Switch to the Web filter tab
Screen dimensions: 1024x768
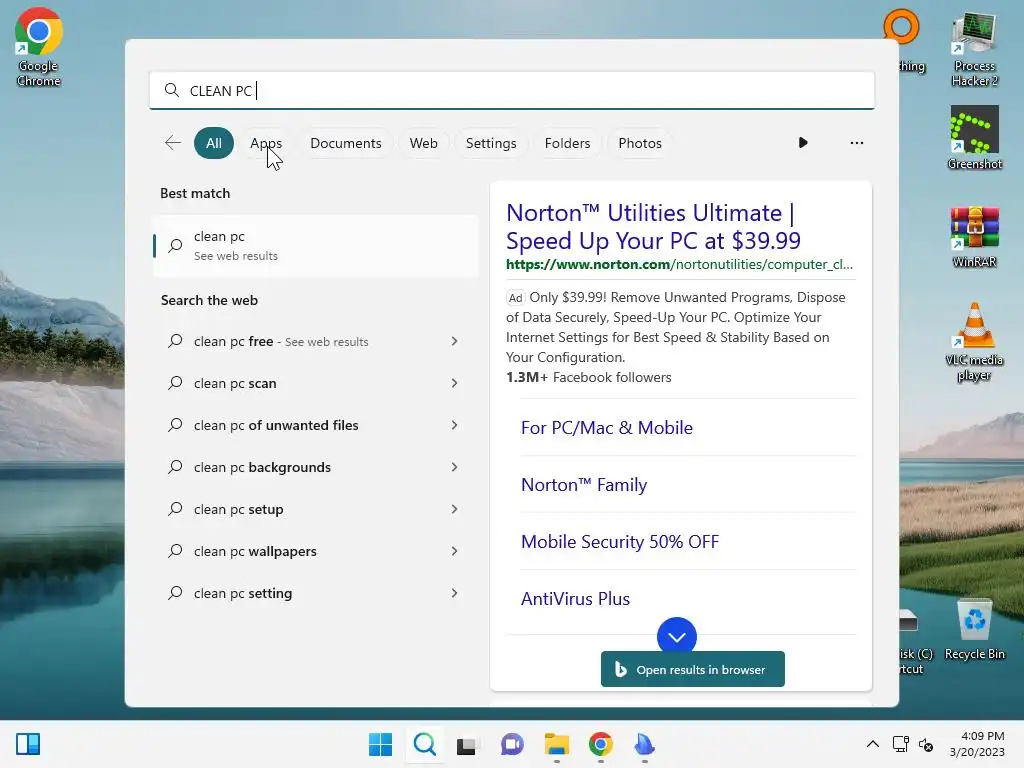[x=423, y=143]
